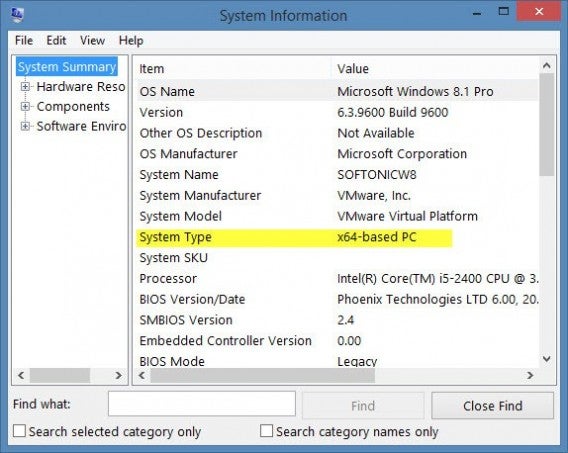Enable Search selected category only checkbox

tap(19, 431)
